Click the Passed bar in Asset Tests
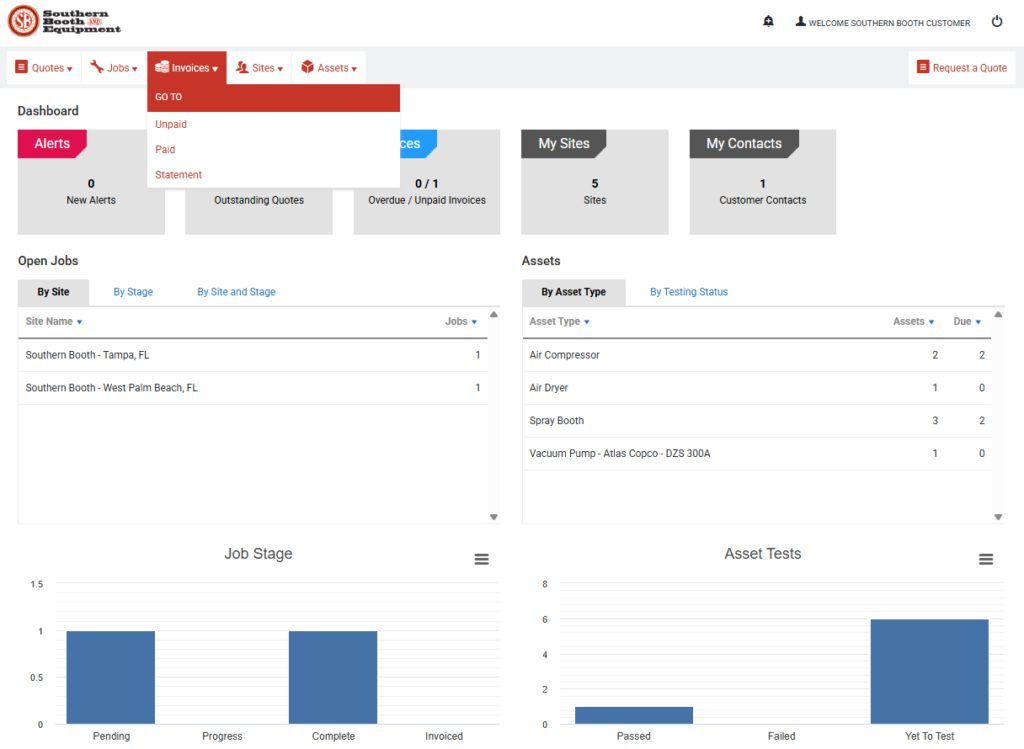 coord(633,715)
